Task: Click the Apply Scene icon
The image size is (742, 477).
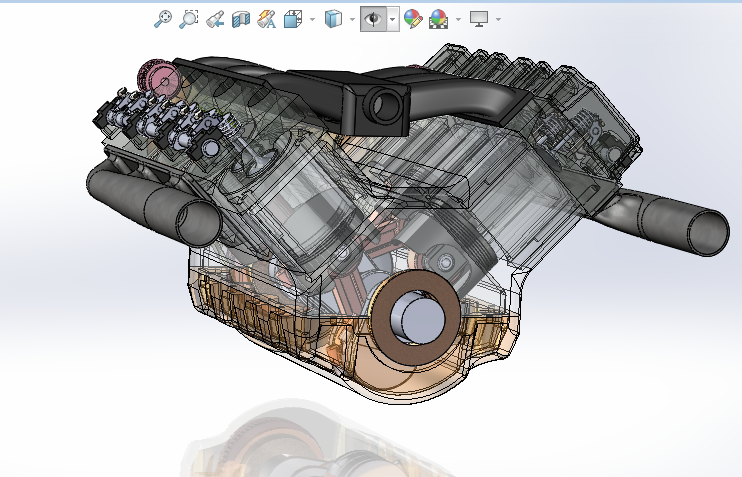Action: click(438, 19)
